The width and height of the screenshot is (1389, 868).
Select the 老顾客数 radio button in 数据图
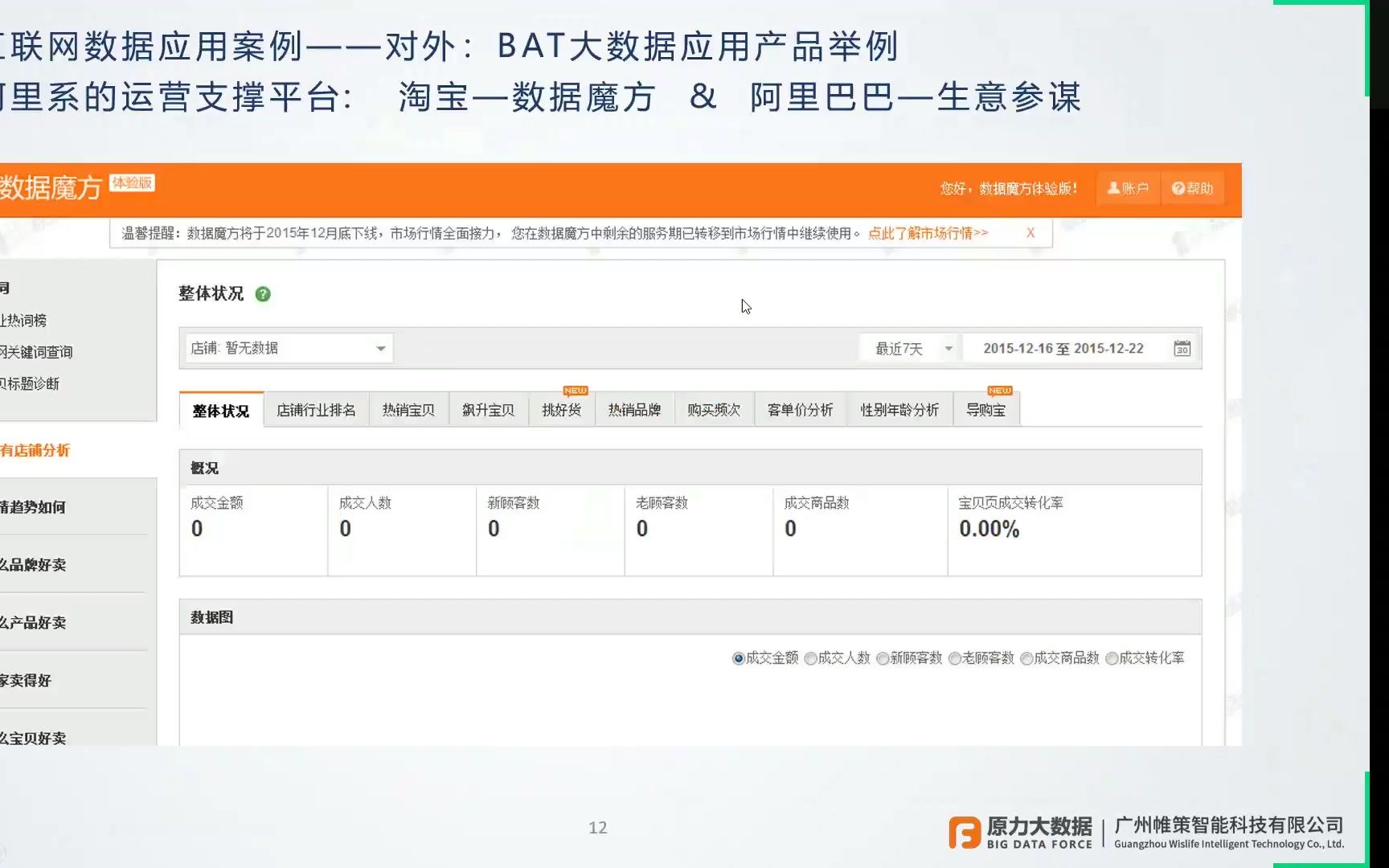(x=955, y=659)
